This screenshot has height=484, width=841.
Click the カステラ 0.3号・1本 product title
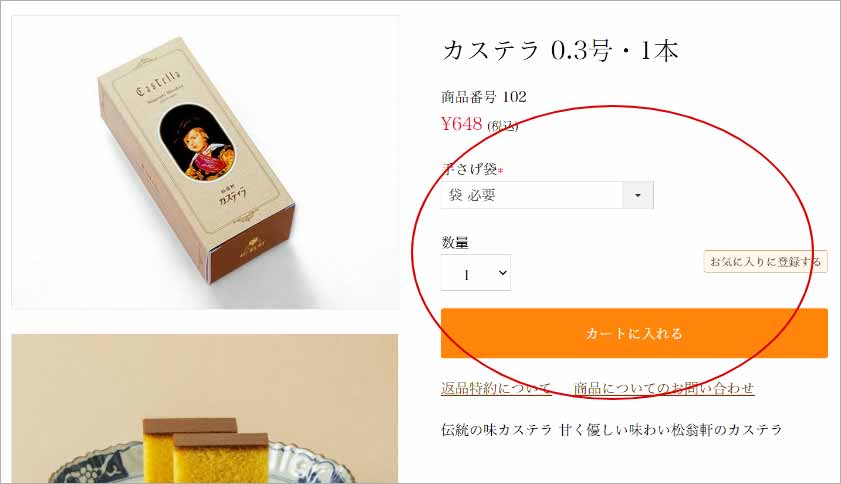[560, 51]
